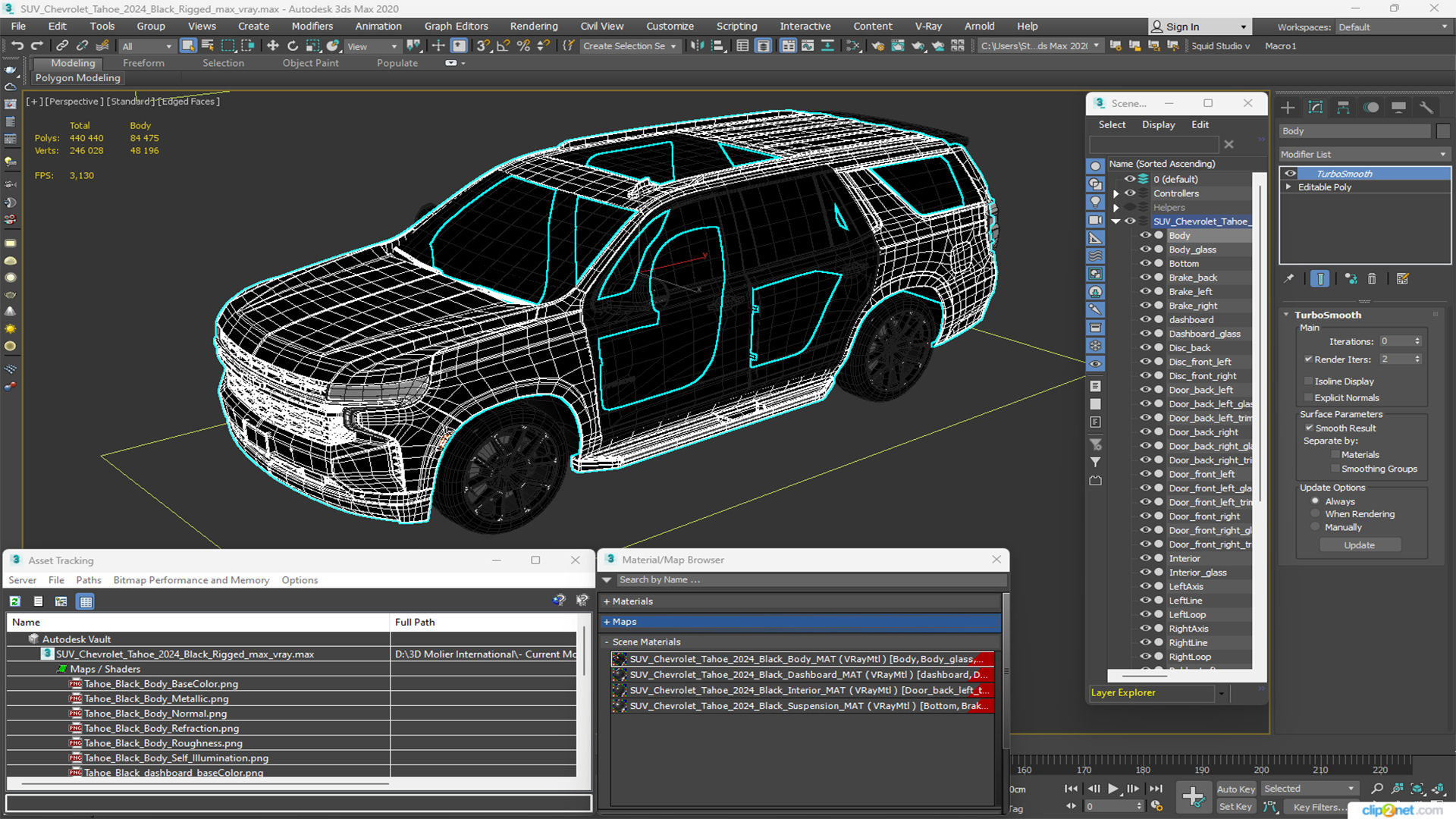Screen dimensions: 1456x819
Task: Switch to the Freeform ribbon tab
Action: pyautogui.click(x=143, y=64)
